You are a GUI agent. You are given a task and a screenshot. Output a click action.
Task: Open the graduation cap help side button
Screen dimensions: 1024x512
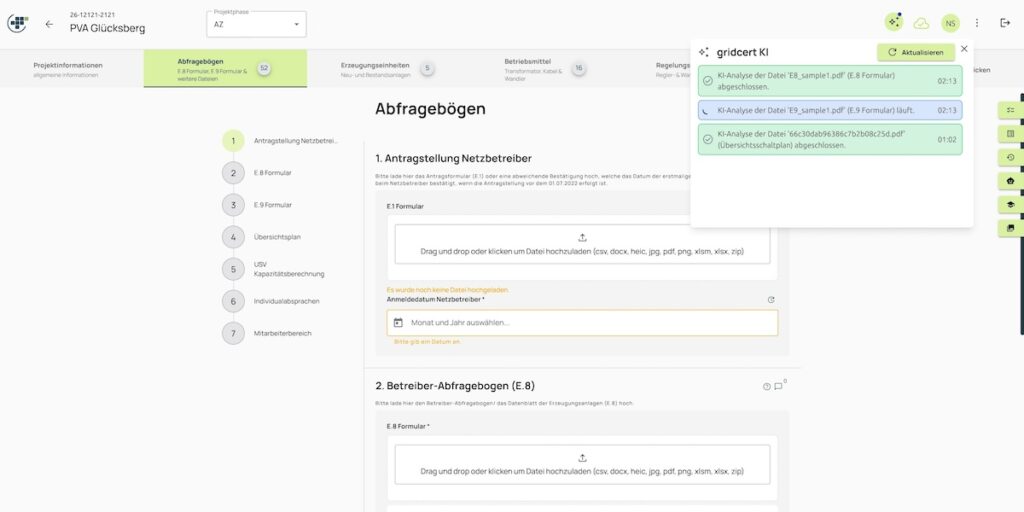(x=1011, y=204)
